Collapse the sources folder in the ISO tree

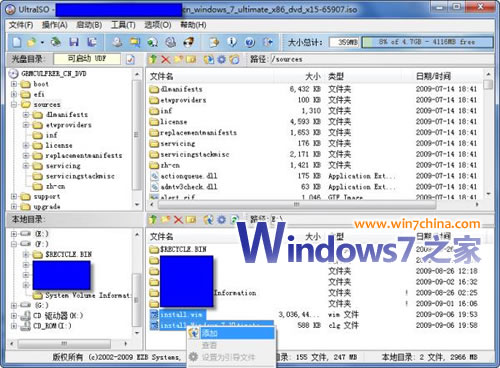pos(14,105)
